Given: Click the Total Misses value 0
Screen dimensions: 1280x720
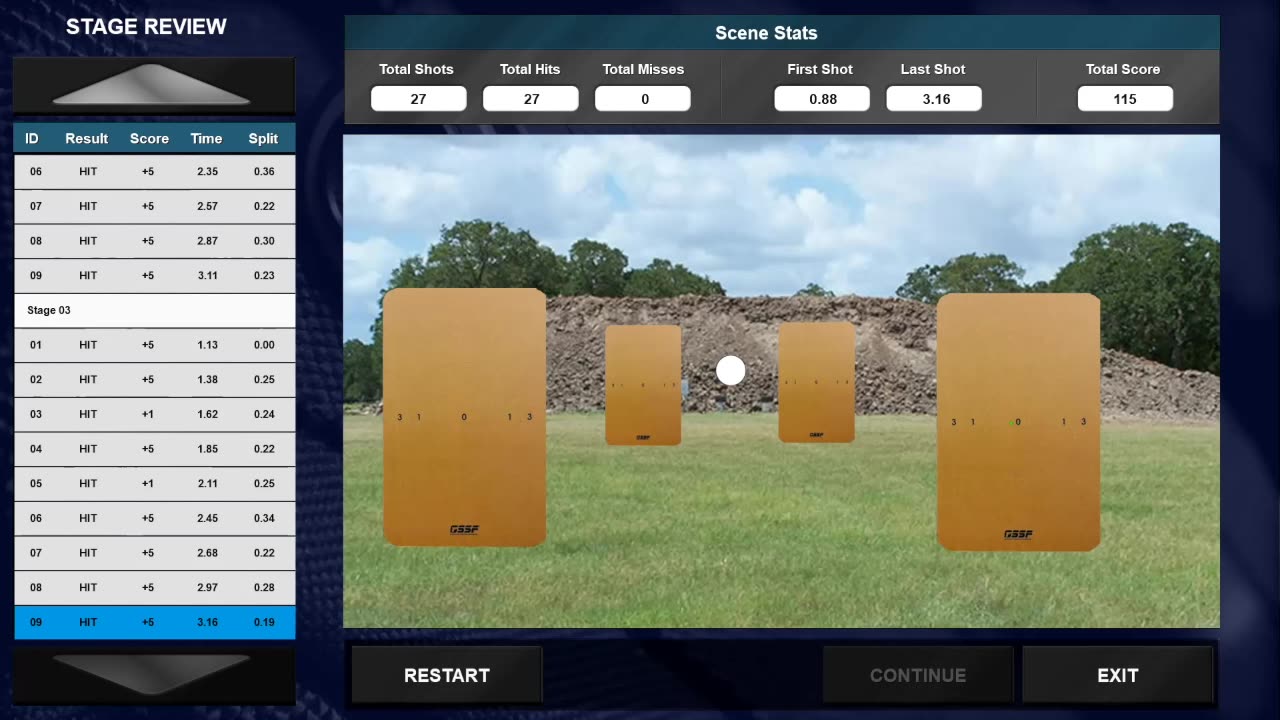Looking at the screenshot, I should click(x=643, y=99).
